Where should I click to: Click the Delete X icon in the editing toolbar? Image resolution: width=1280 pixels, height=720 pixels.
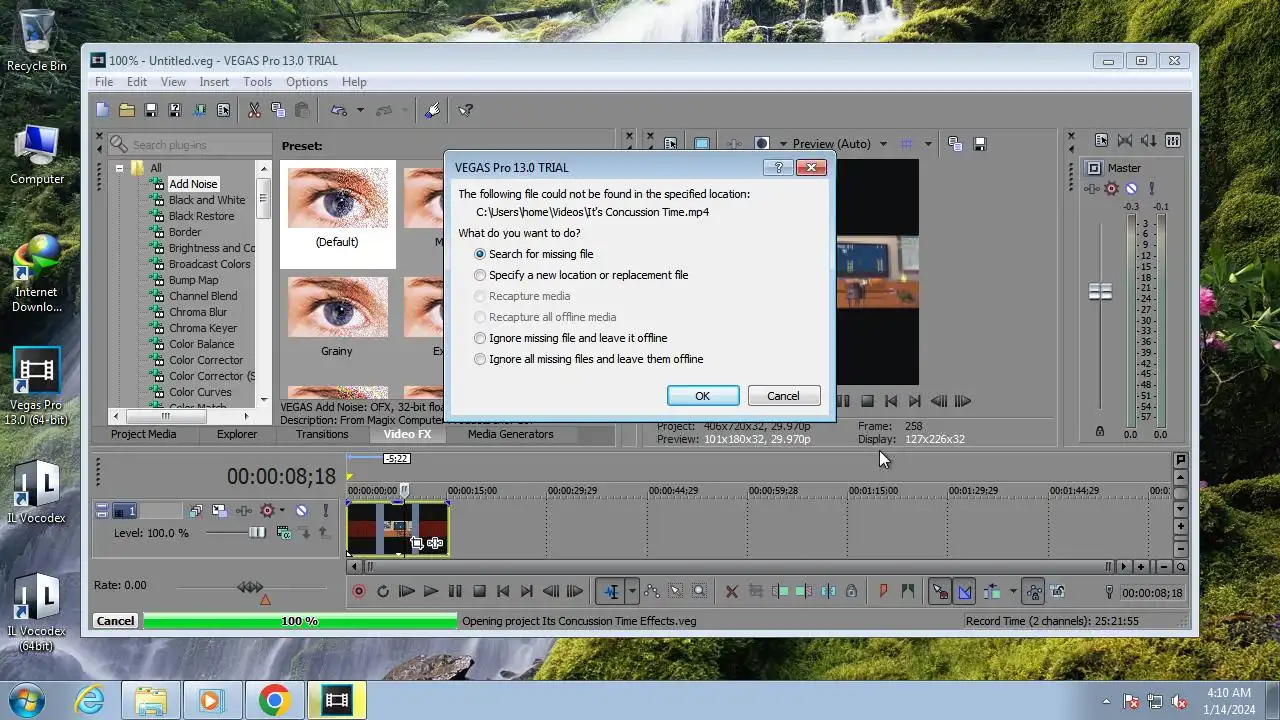click(x=731, y=591)
